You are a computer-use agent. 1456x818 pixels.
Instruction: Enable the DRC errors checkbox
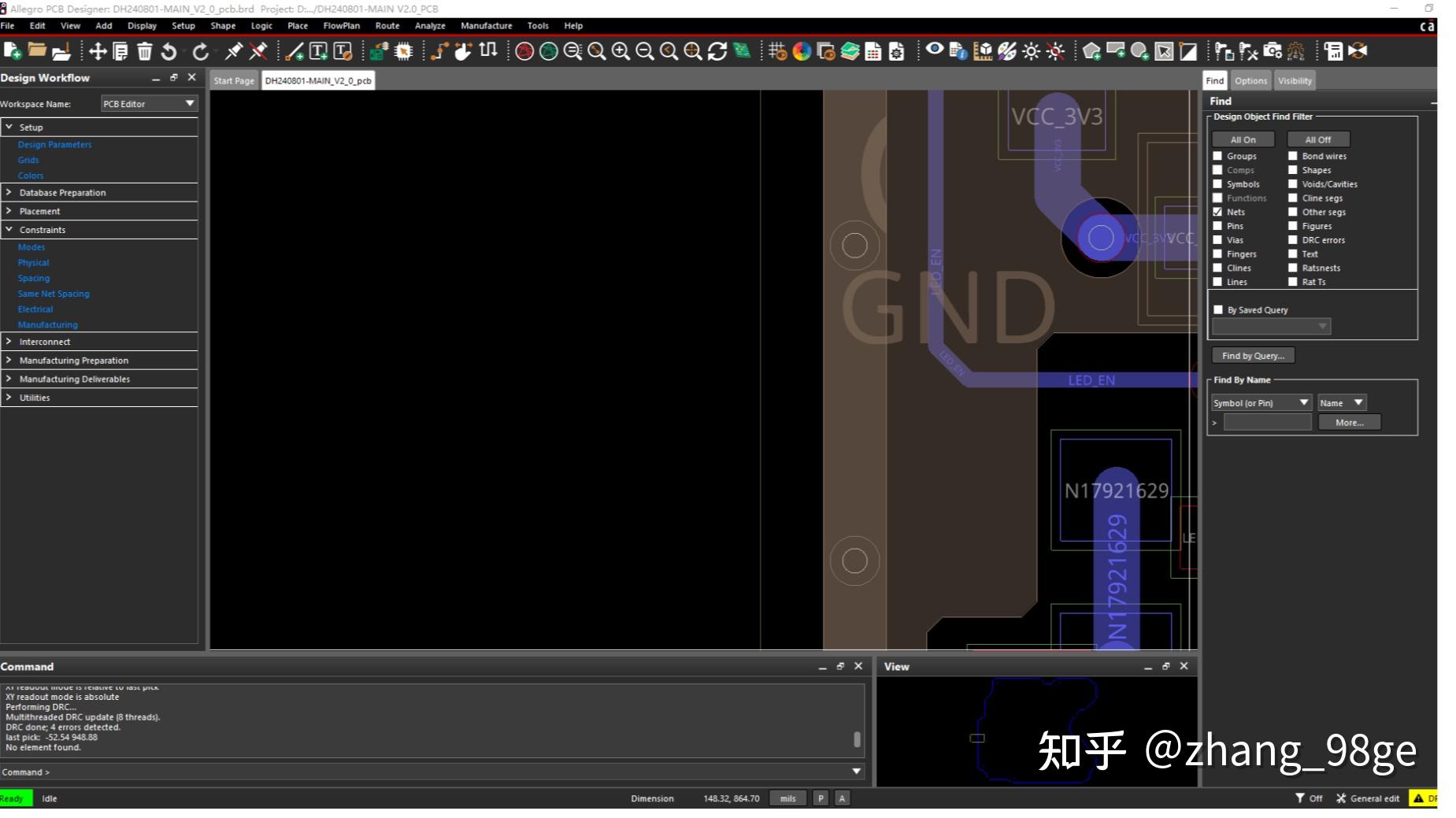coord(1292,240)
